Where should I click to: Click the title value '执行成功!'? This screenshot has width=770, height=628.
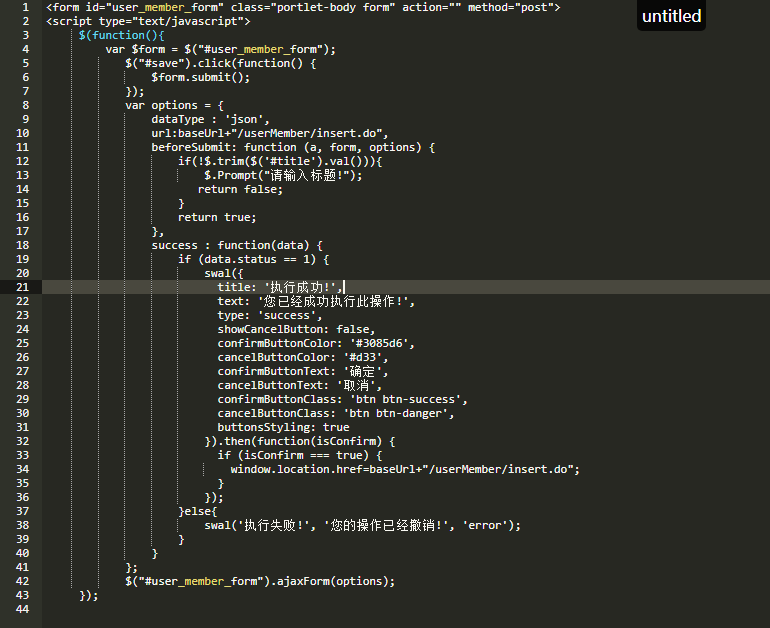[300, 287]
